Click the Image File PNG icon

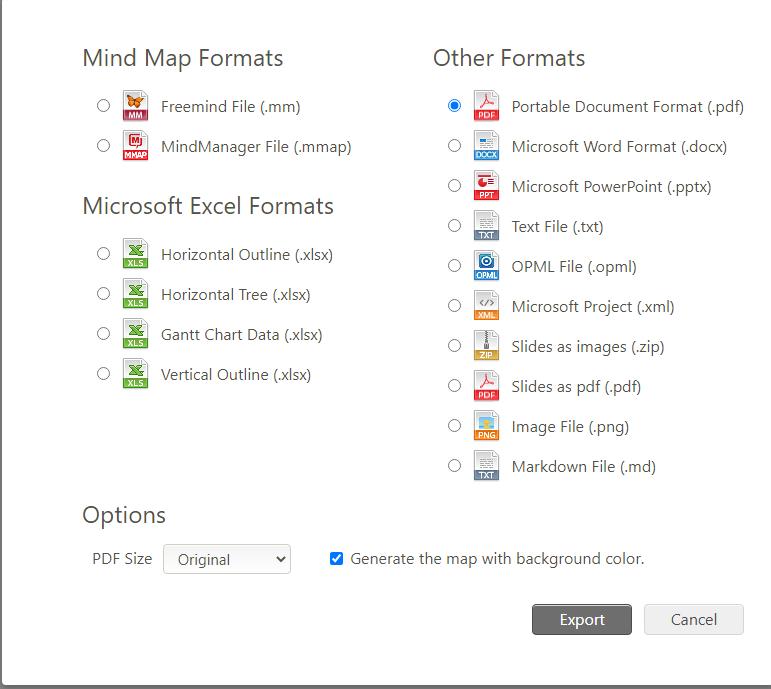click(x=486, y=426)
